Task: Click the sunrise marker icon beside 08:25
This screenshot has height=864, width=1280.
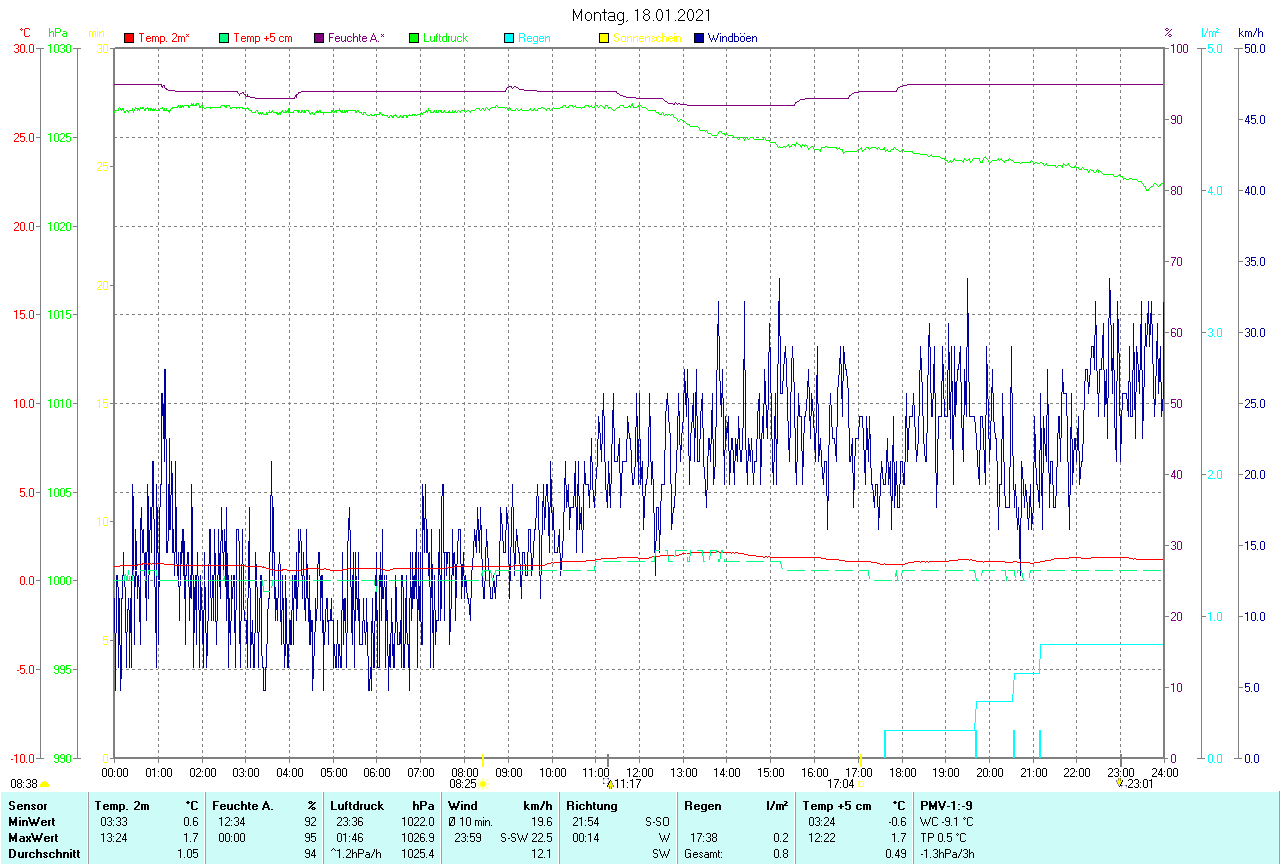Action: 483,785
